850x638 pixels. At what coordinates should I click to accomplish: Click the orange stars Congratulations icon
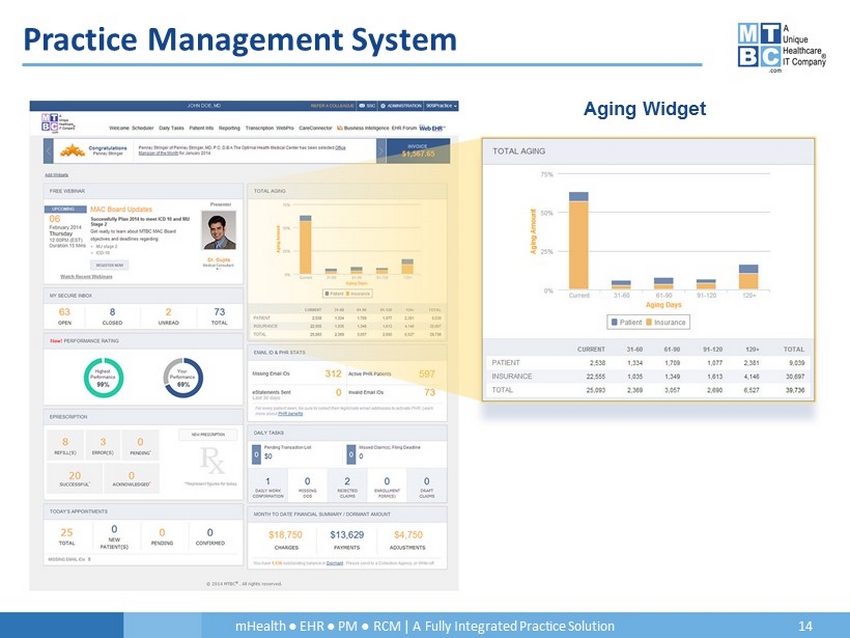point(72,151)
